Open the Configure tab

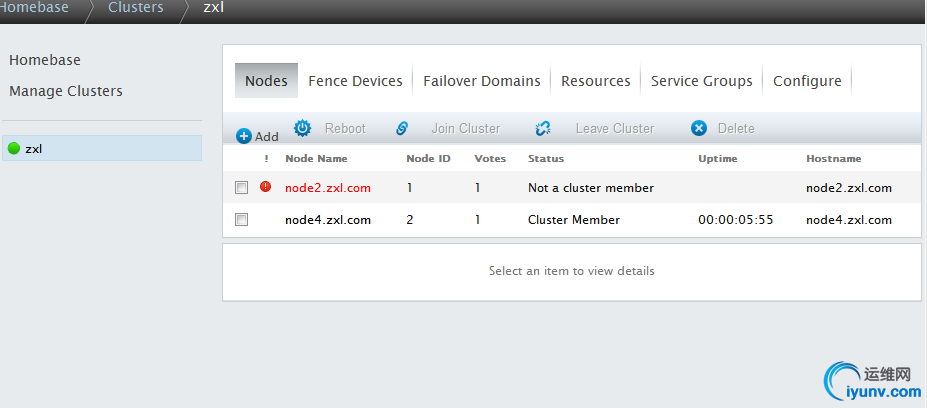coord(807,81)
